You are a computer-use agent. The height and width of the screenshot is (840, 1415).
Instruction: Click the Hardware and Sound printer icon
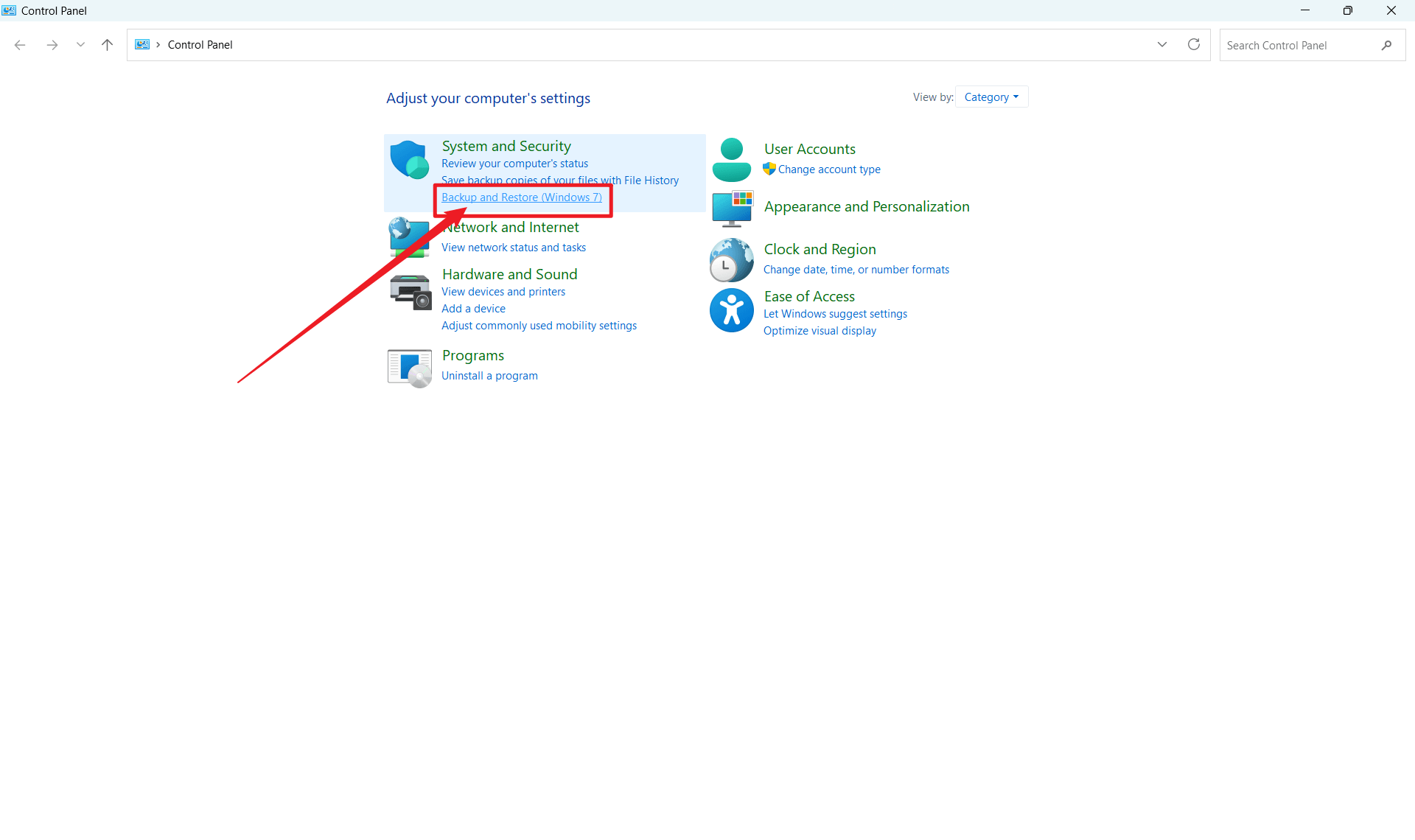[410, 292]
